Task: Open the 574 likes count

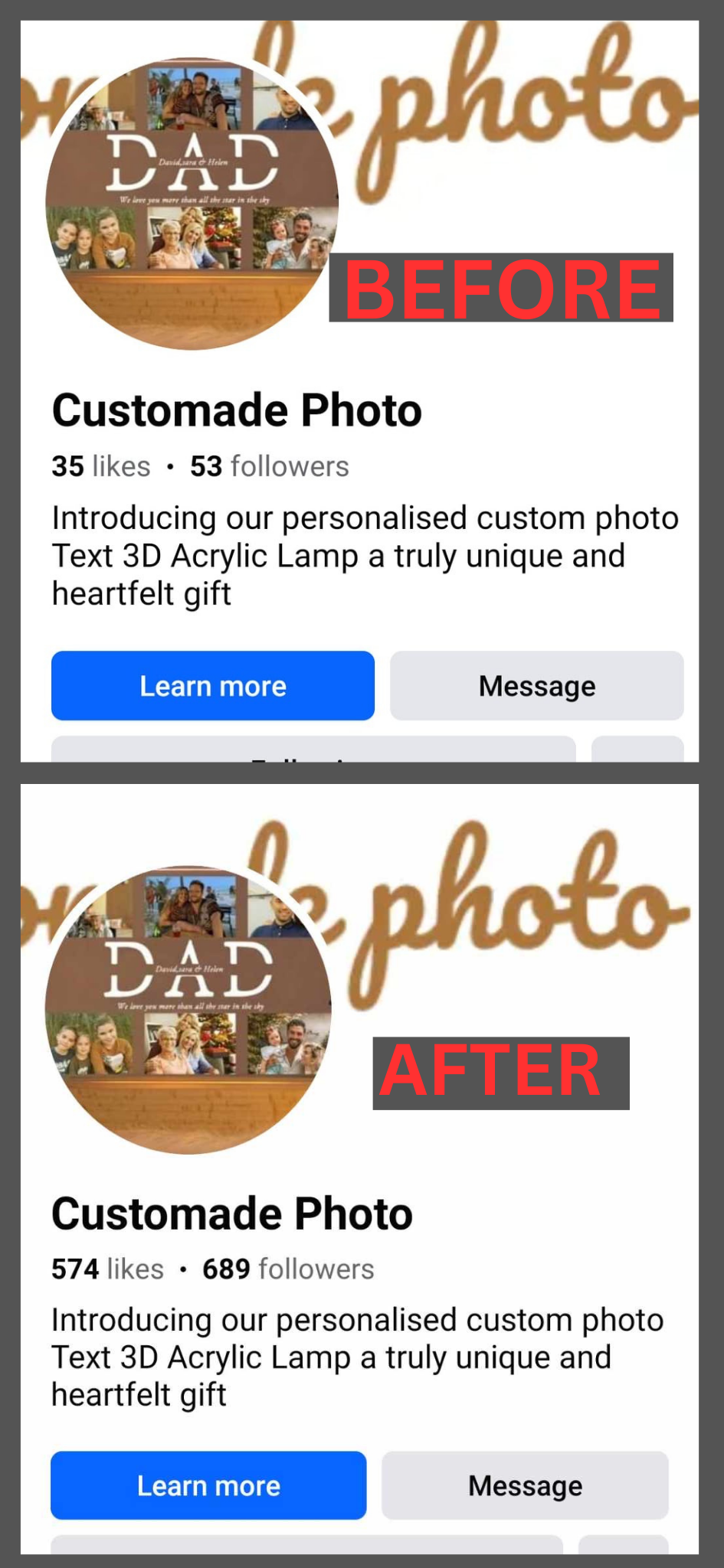Action: pos(107,1269)
